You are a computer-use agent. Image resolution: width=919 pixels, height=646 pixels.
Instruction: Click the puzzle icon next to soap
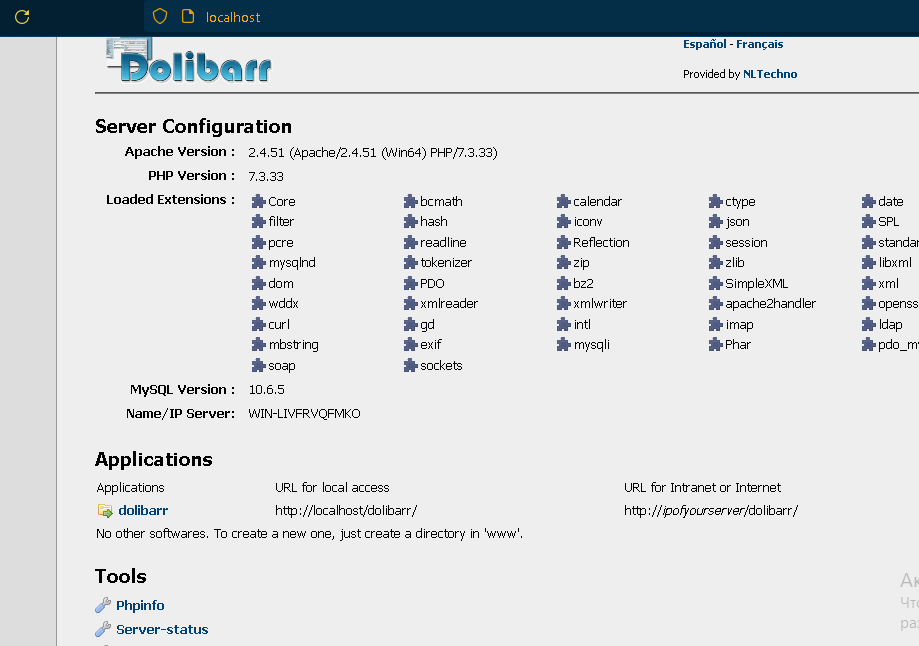(258, 366)
